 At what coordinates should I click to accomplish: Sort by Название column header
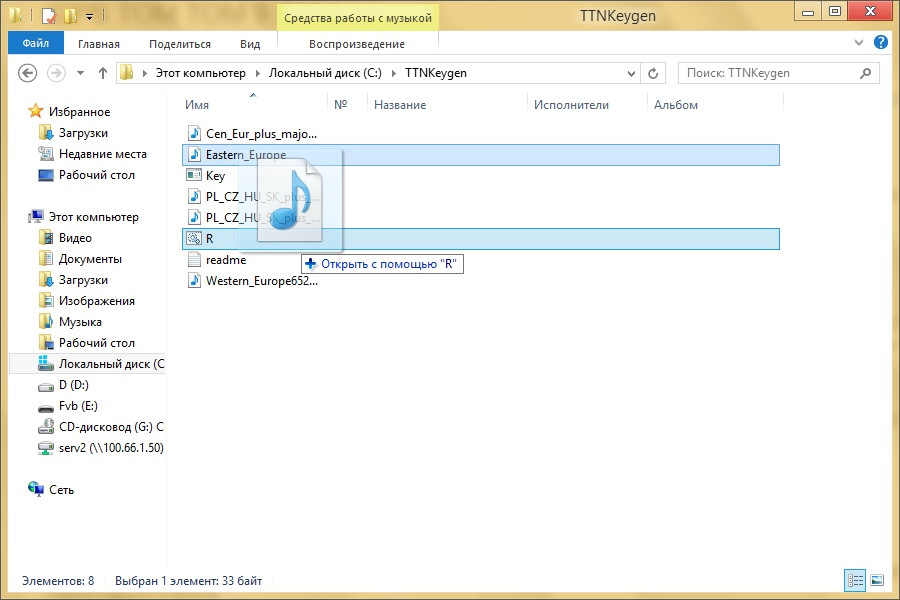pos(400,105)
